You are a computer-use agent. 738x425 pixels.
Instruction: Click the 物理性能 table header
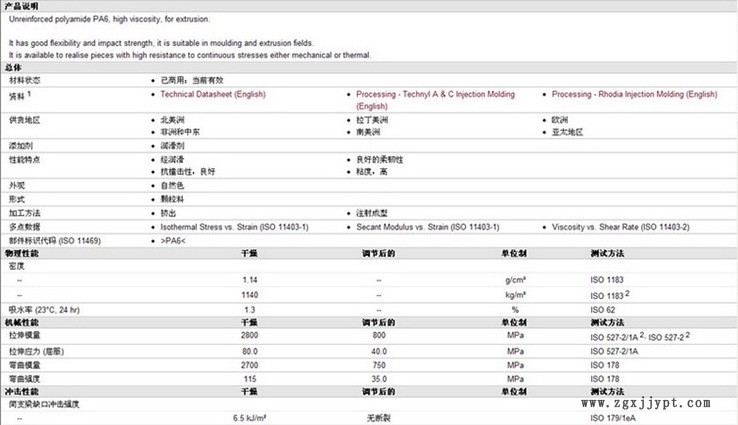[x=22, y=254]
